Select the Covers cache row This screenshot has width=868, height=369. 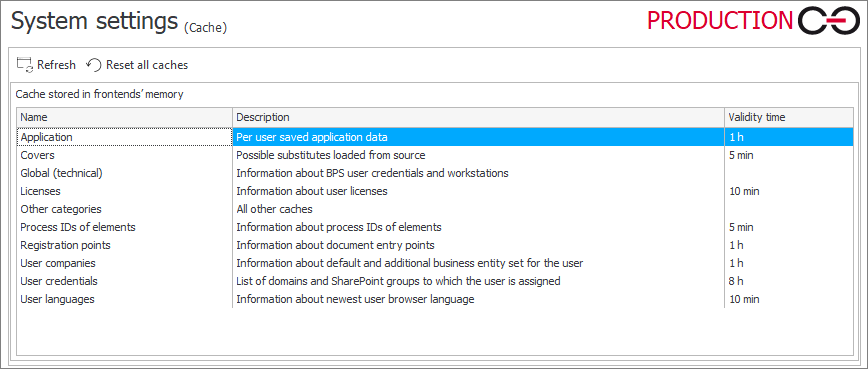[435, 155]
